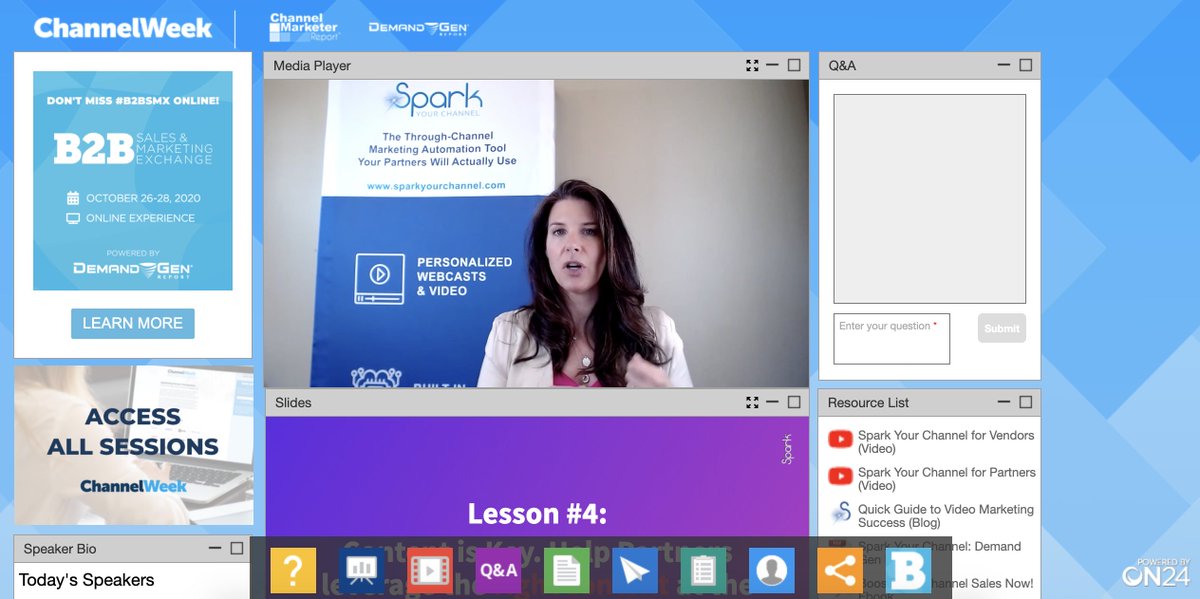Screen dimensions: 1200x599
Task: Submit the Q&A question
Action: click(x=1002, y=328)
